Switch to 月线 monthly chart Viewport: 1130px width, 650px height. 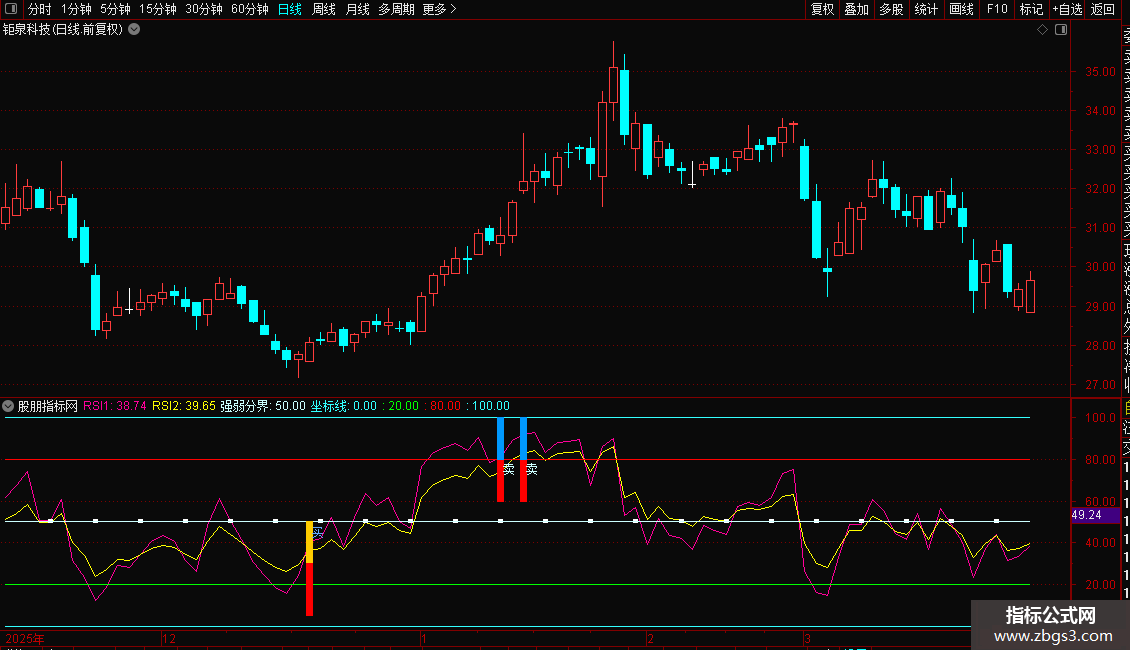click(357, 9)
